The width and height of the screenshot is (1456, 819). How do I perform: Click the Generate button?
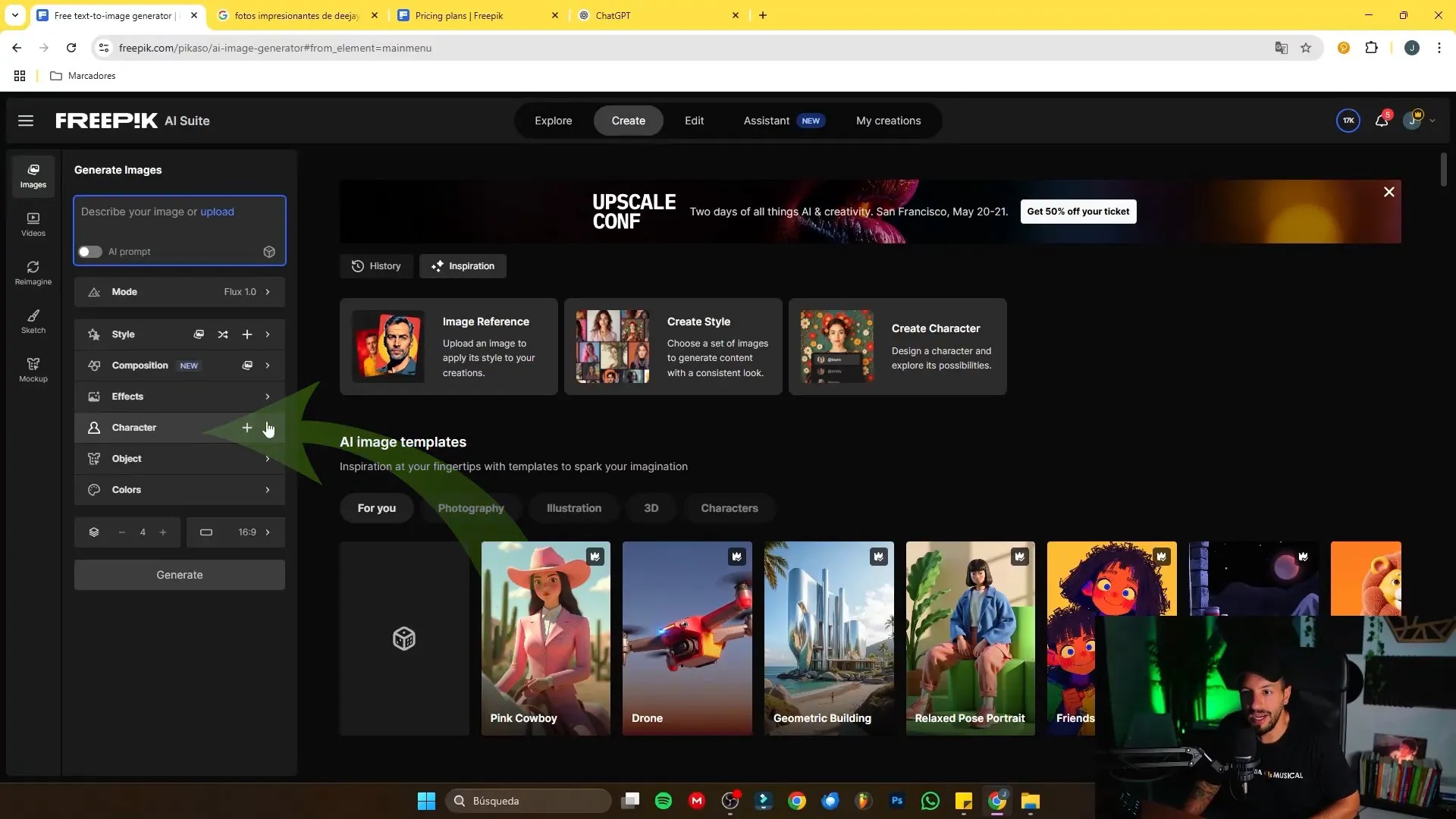point(180,575)
